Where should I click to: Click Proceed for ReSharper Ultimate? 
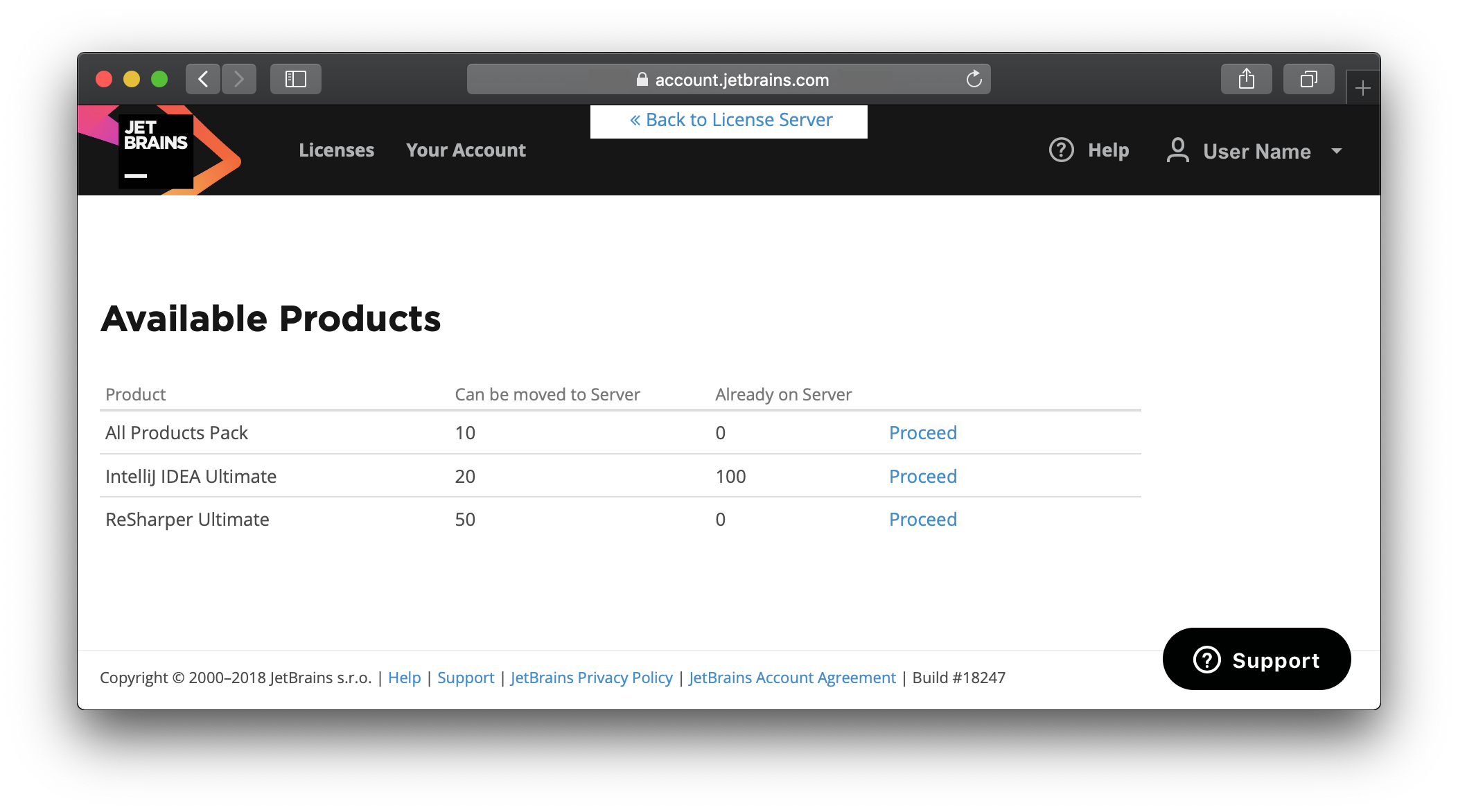click(922, 518)
